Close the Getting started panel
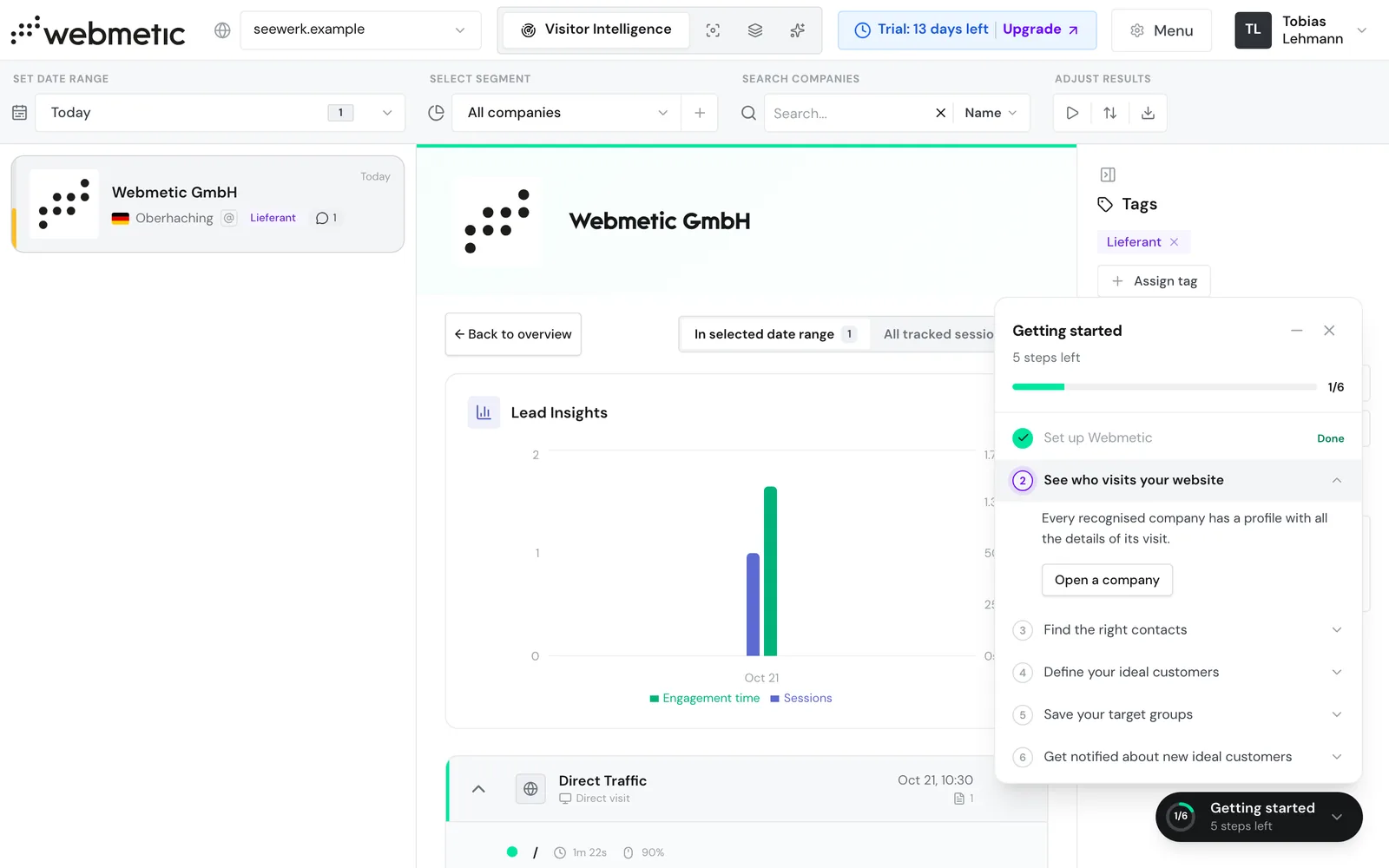 1329,331
